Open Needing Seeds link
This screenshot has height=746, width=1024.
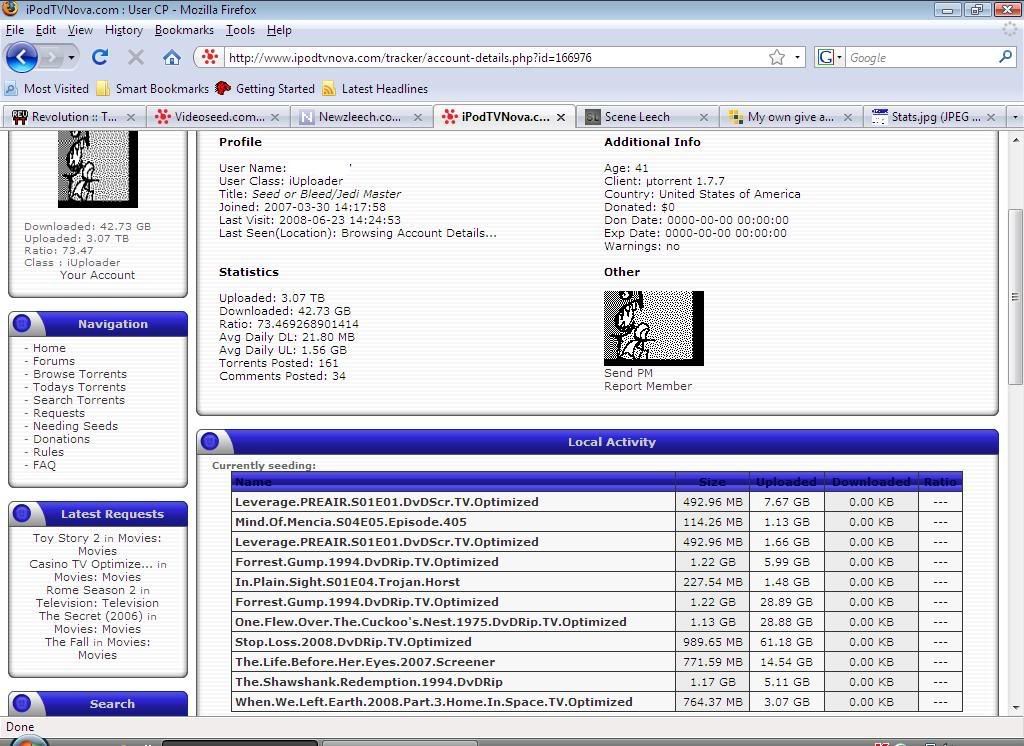tap(75, 427)
